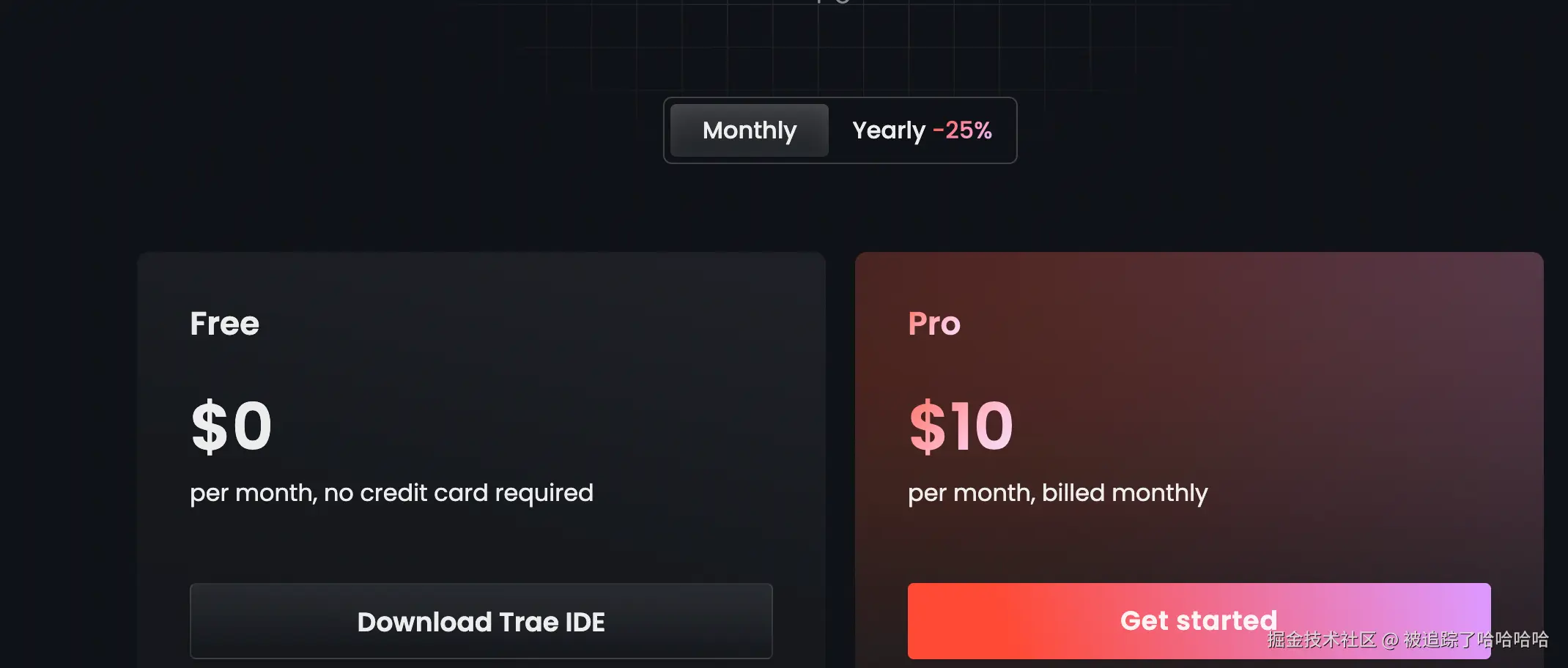Select the Monthly billing option
Screen dimensions: 1568x668
(749, 130)
